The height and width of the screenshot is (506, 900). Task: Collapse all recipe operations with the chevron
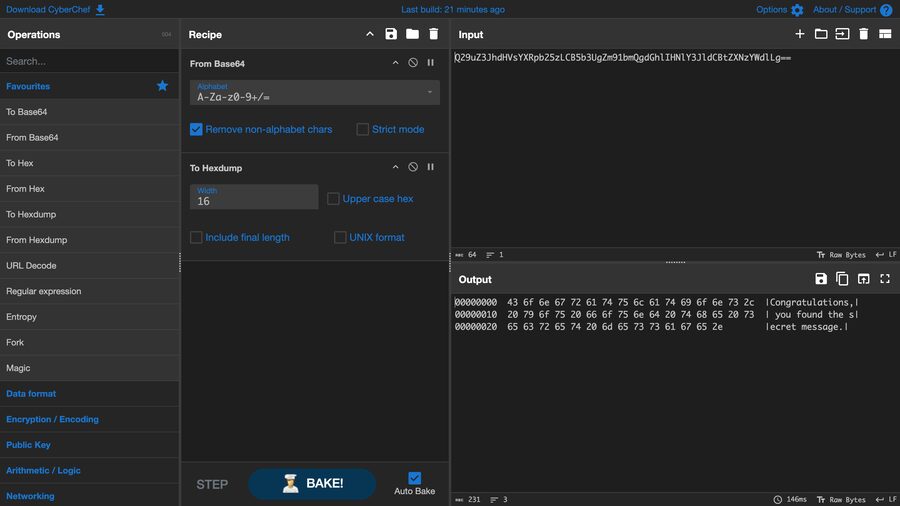370,34
